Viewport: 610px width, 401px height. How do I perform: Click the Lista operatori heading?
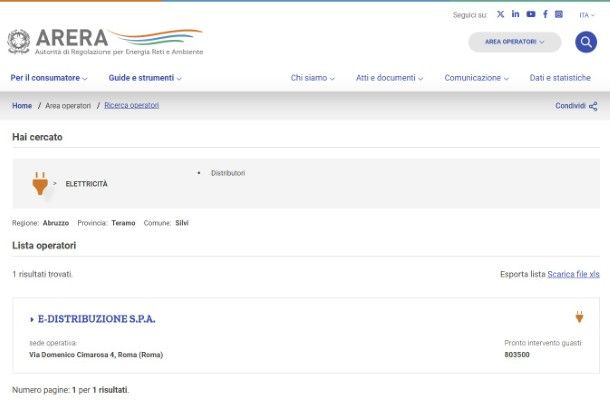pyautogui.click(x=44, y=245)
